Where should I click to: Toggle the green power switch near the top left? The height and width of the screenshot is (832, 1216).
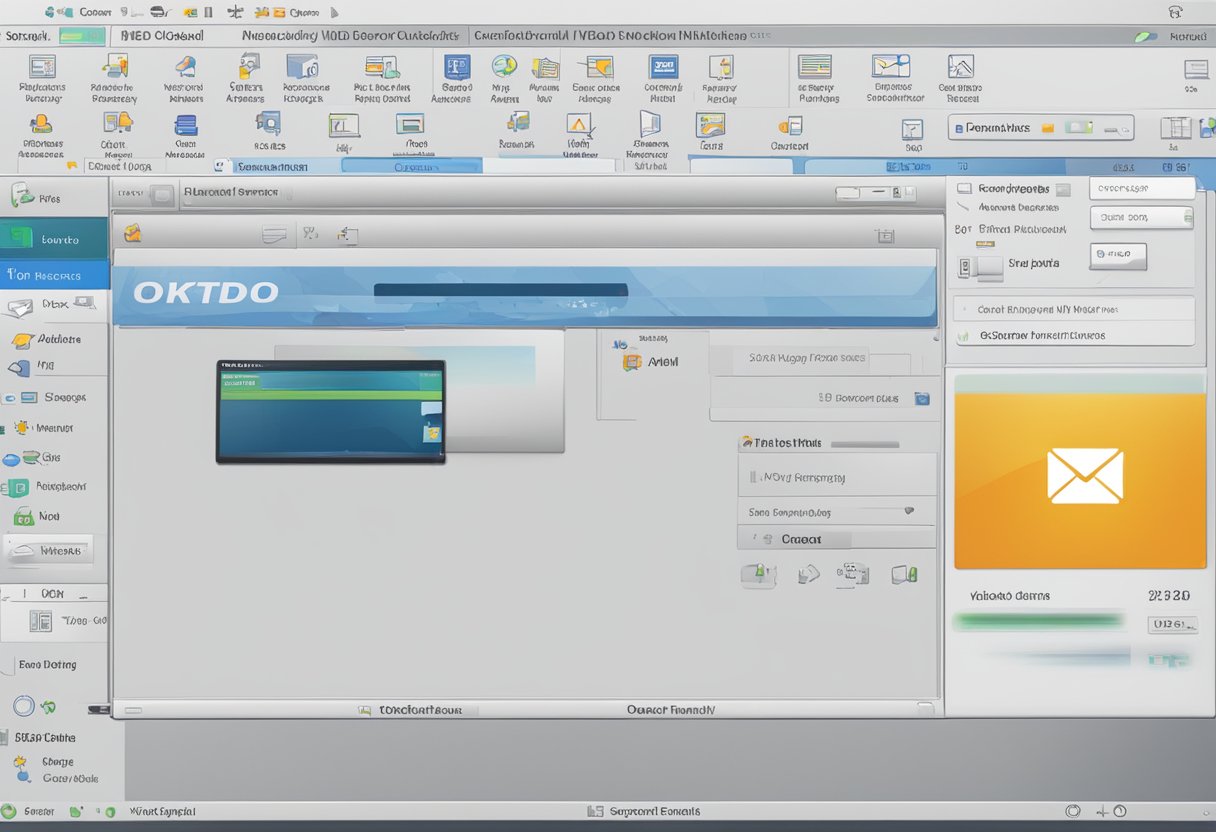coord(80,36)
